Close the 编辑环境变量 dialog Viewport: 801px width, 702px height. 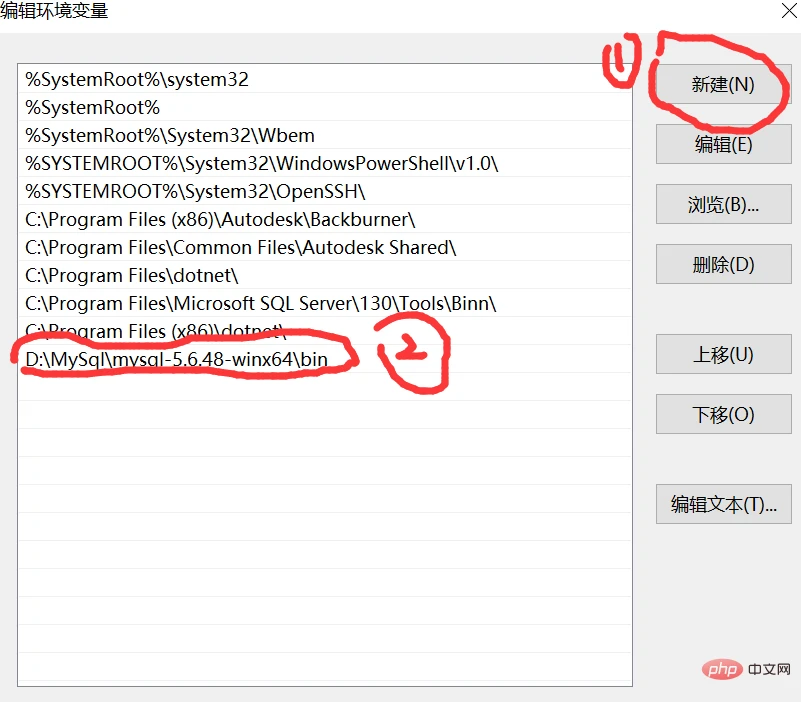tap(789, 10)
